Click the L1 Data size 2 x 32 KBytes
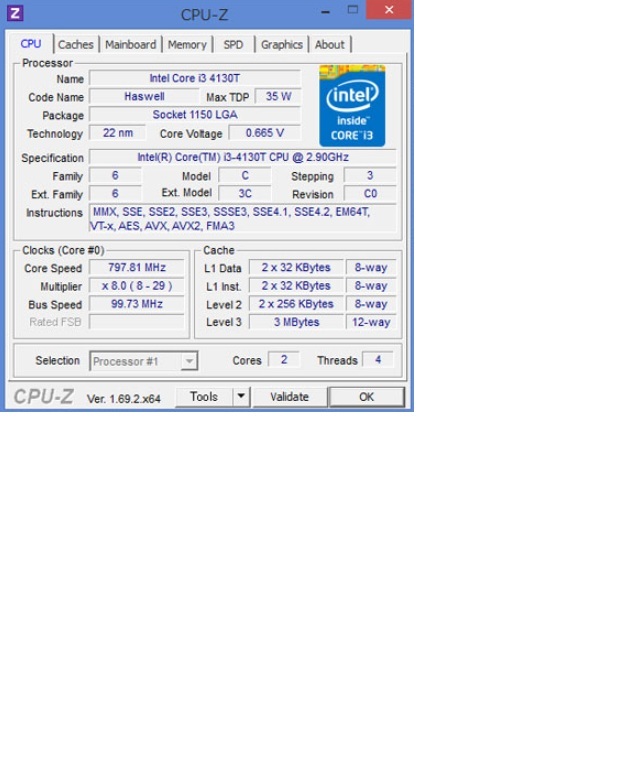This screenshot has width=621, height=784. tap(296, 268)
